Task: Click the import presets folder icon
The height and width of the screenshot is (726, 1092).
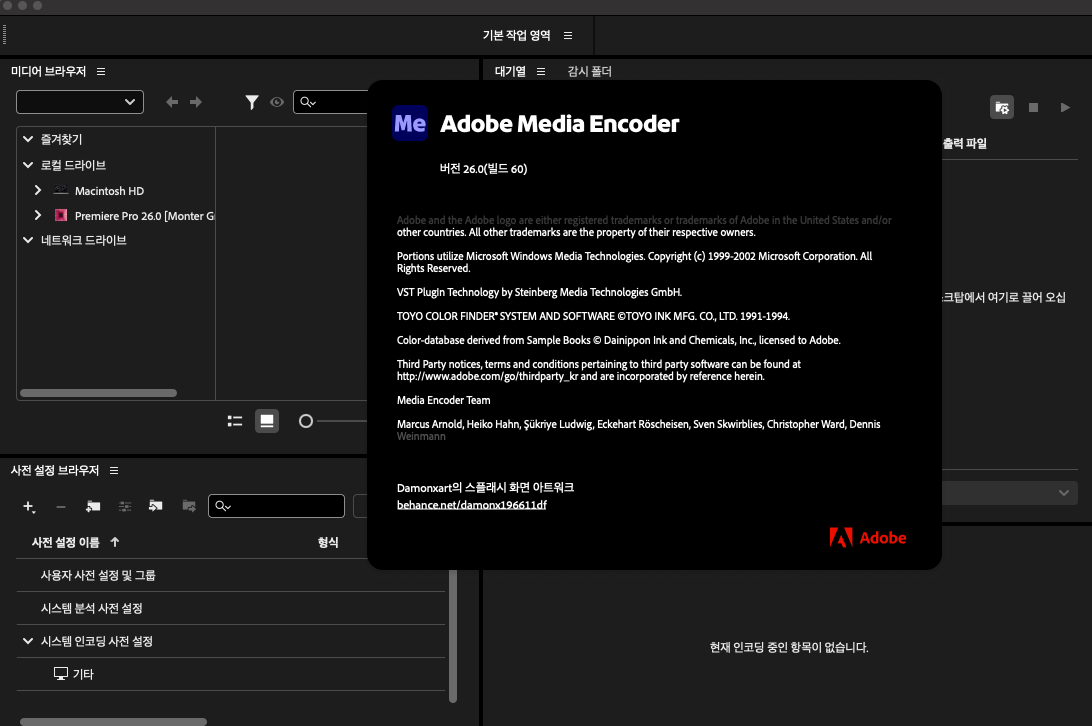Action: click(155, 507)
